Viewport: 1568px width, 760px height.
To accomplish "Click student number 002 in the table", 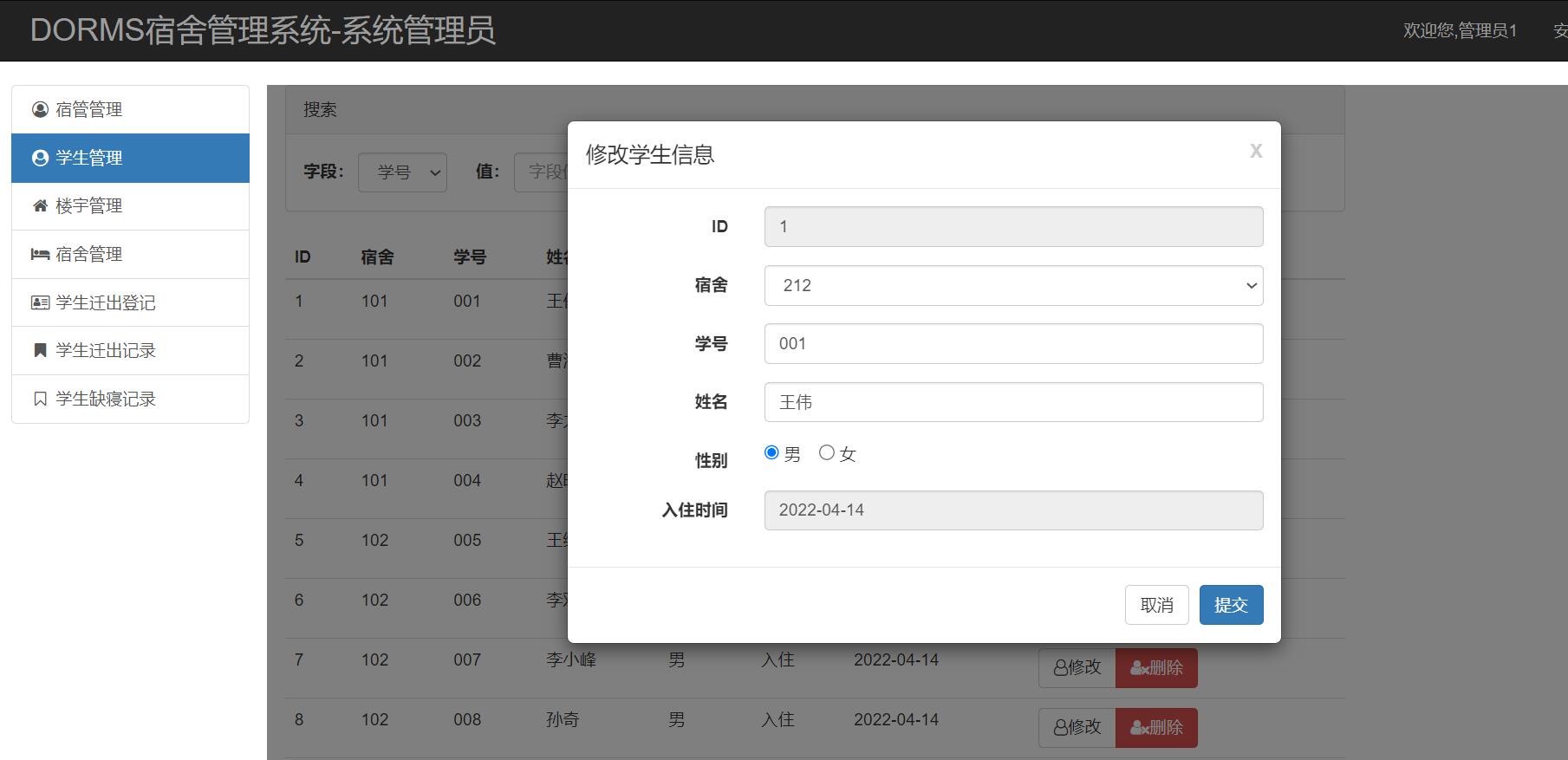I will pos(467,361).
